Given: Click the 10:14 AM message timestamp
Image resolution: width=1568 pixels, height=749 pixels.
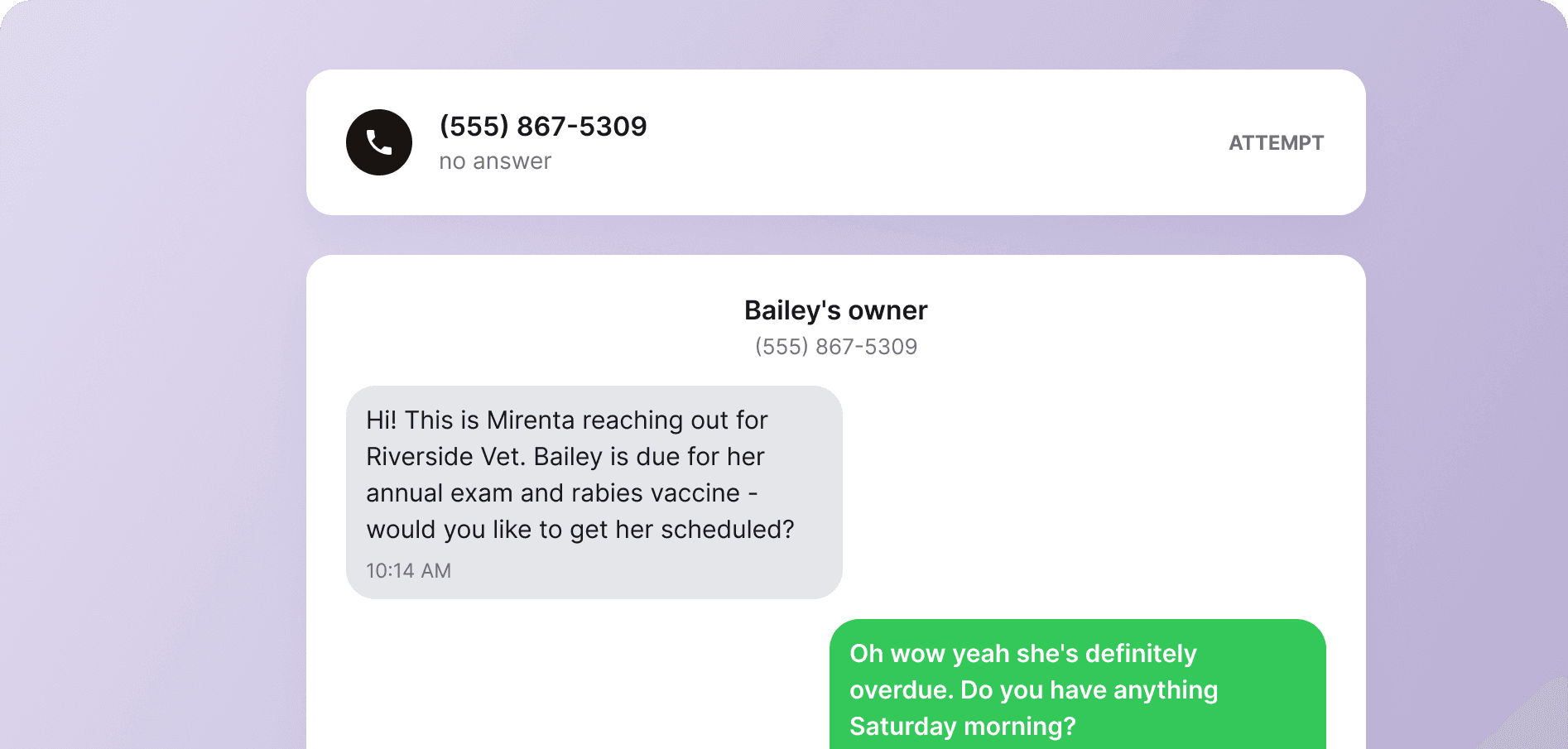Looking at the screenshot, I should coord(409,571).
